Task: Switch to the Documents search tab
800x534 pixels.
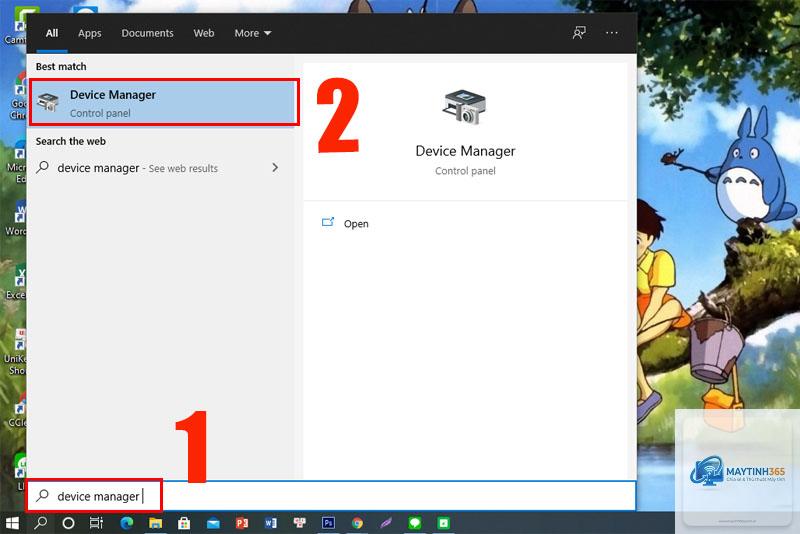Action: pyautogui.click(x=147, y=33)
